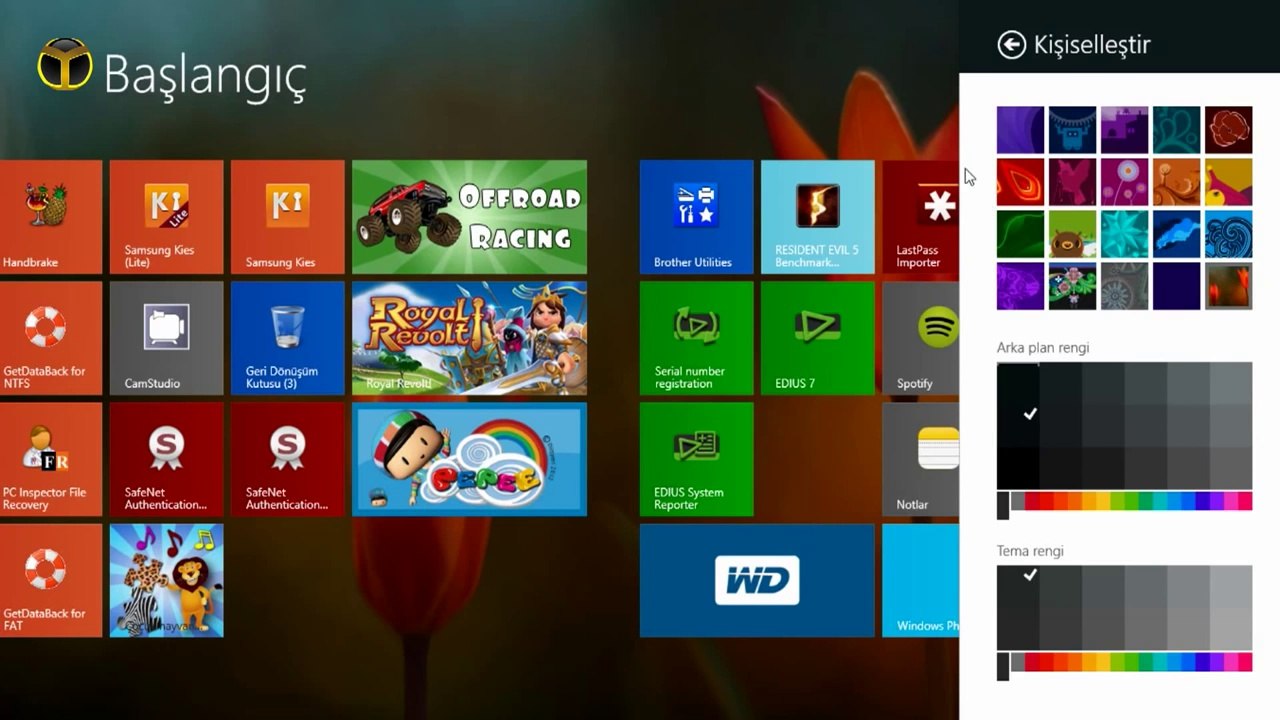Open GetDataBack for NTFS
This screenshot has width=1280, height=720.
coord(51,338)
